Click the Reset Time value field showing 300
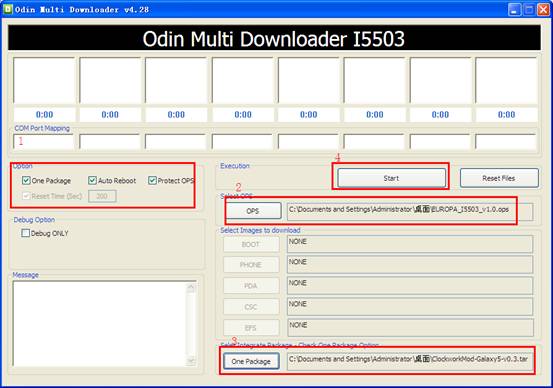This screenshot has height=388, width=553. pyautogui.click(x=102, y=196)
